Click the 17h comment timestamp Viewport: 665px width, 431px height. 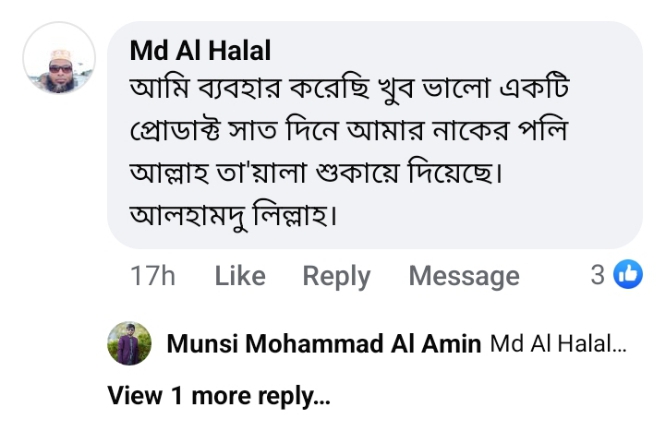point(153,275)
